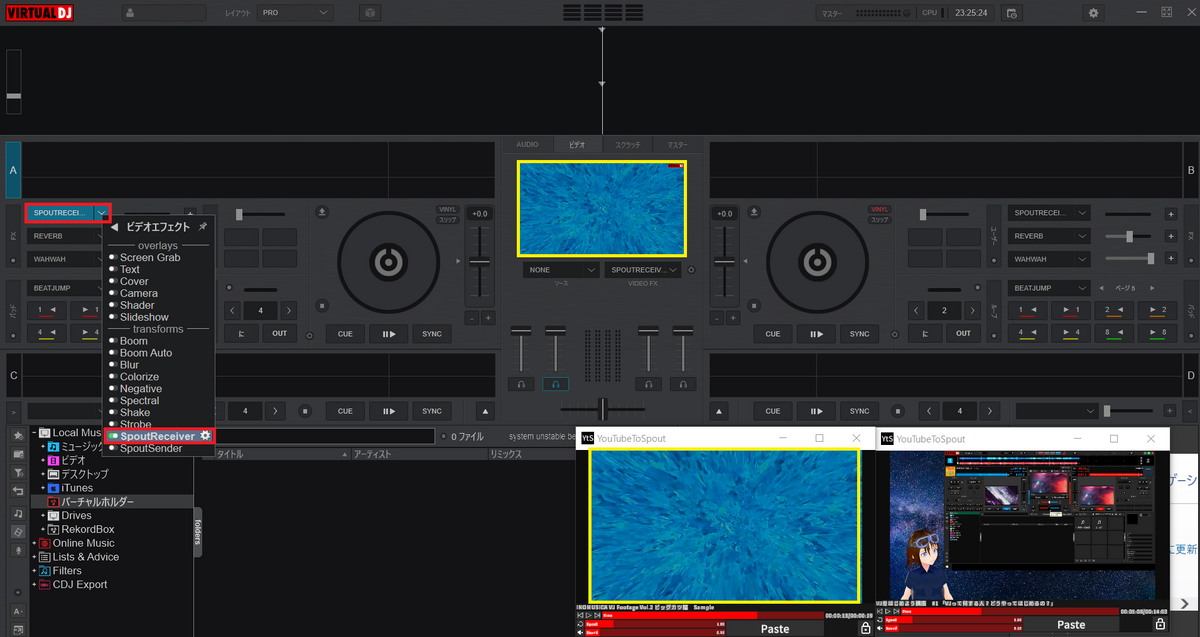Click the A text-size icon in sidebar
This screenshot has width=1200, height=637.
(18, 610)
